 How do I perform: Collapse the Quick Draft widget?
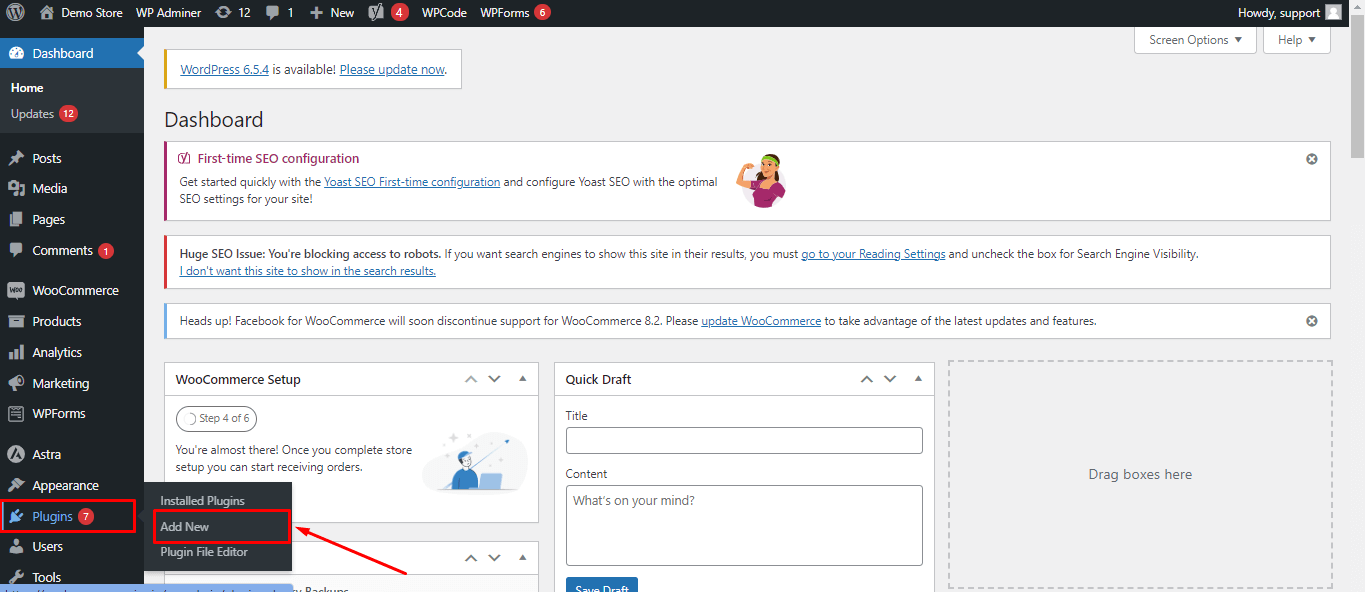click(918, 379)
